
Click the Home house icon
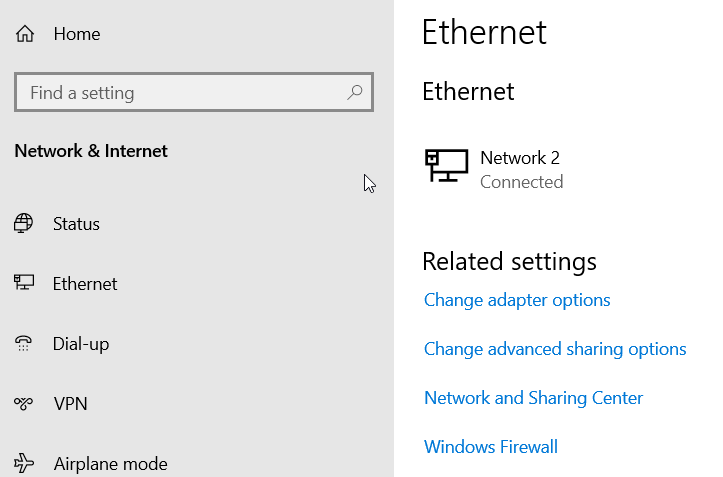(x=25, y=34)
